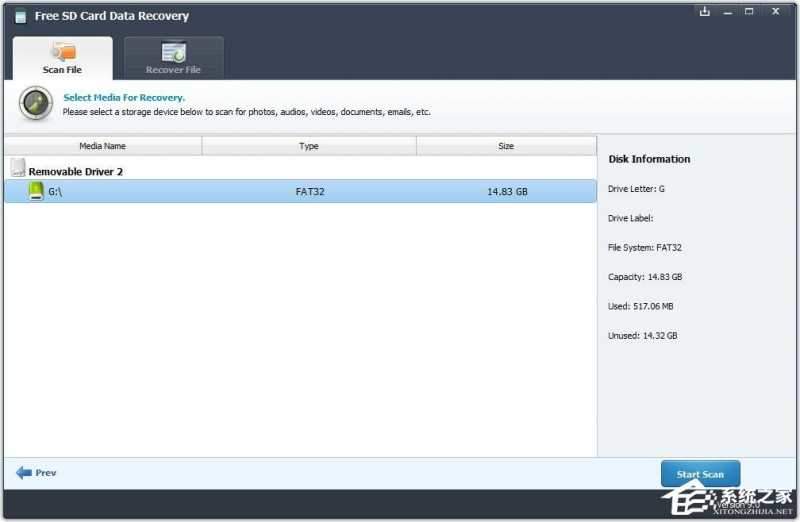Select the Removable Driver 2 entry
800x522 pixels.
[76, 171]
